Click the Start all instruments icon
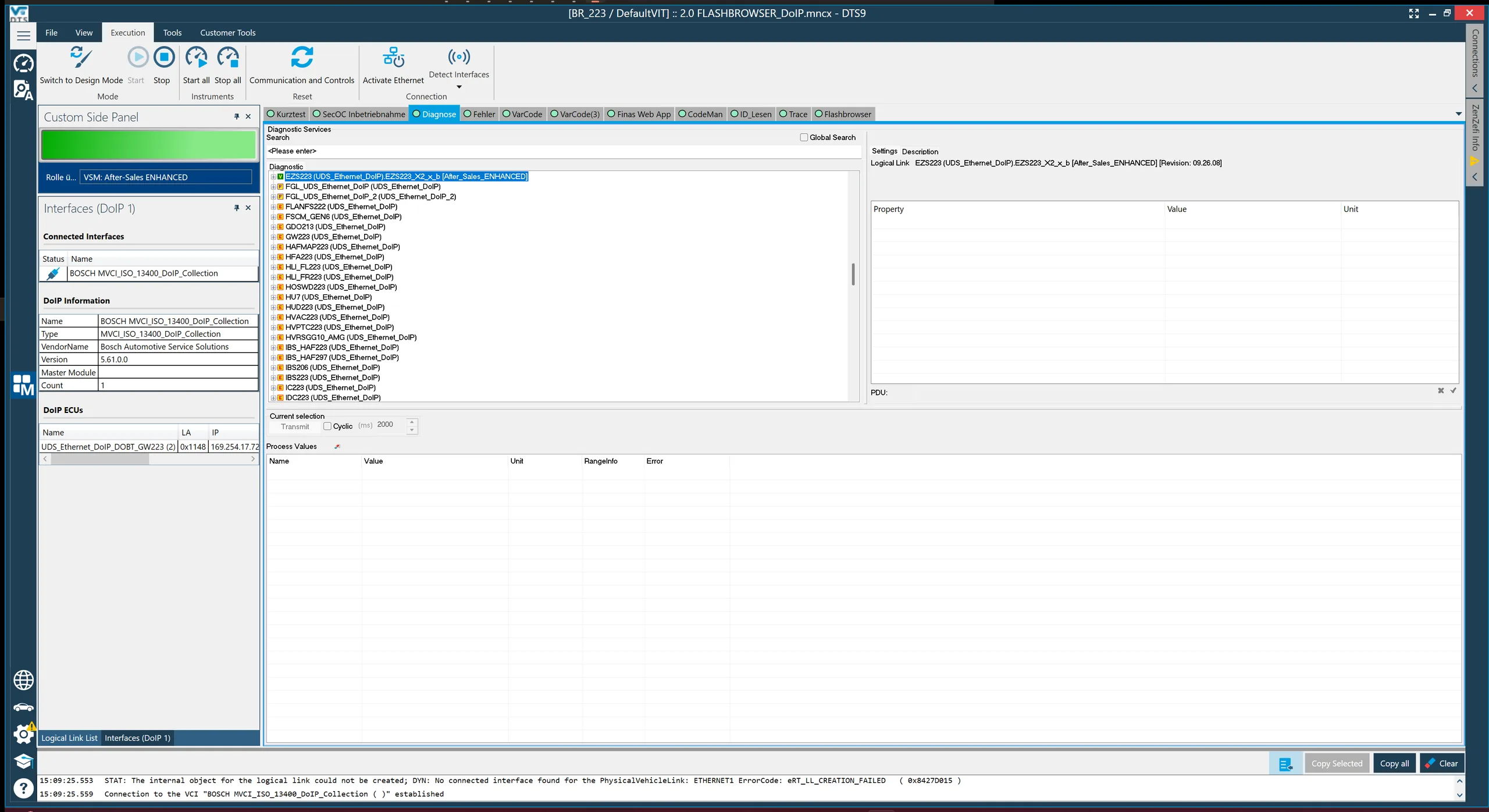1489x812 pixels. pyautogui.click(x=196, y=57)
